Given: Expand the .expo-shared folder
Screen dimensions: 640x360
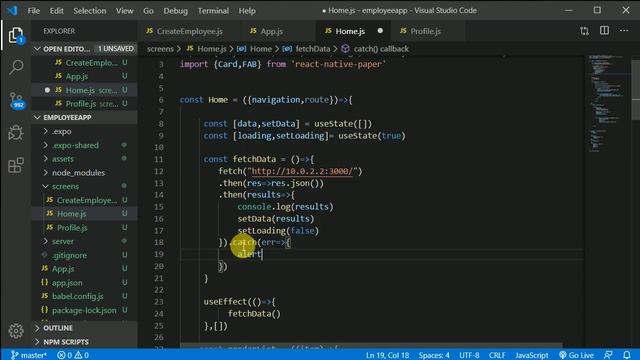Looking at the screenshot, I should [x=84, y=145].
